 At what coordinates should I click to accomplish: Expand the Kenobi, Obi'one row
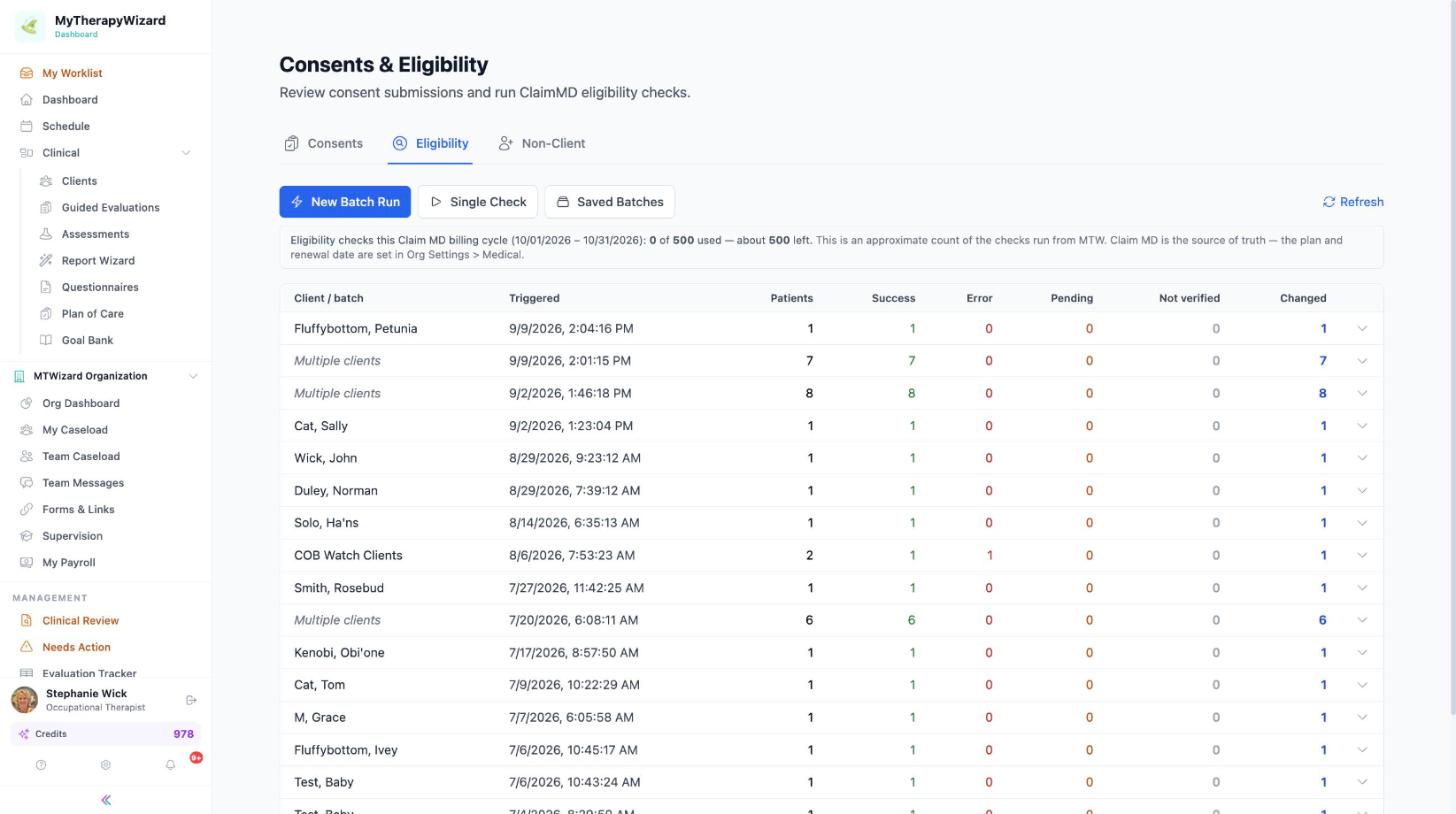1362,653
